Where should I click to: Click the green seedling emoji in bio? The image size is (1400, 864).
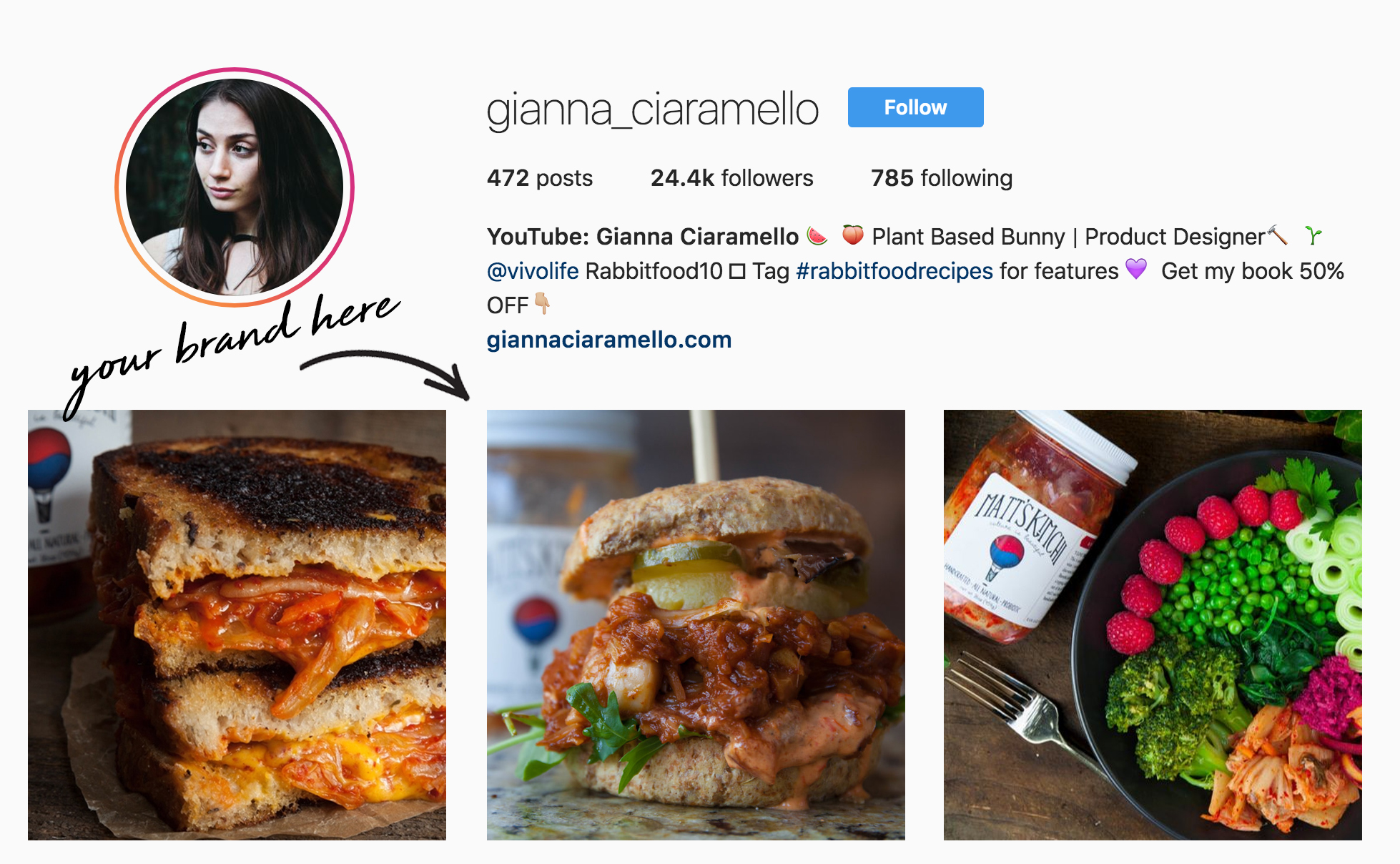tap(1313, 235)
